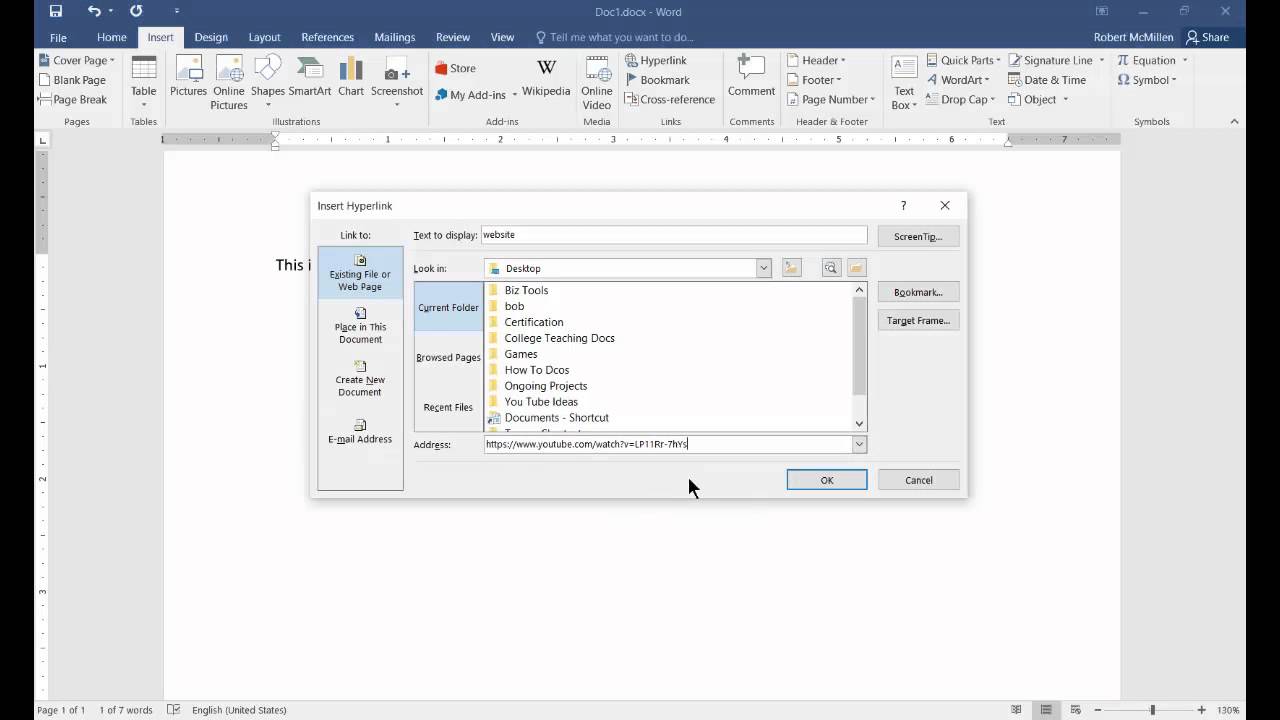Image resolution: width=1280 pixels, height=720 pixels.
Task: Open the Table insert menu
Action: 144,82
